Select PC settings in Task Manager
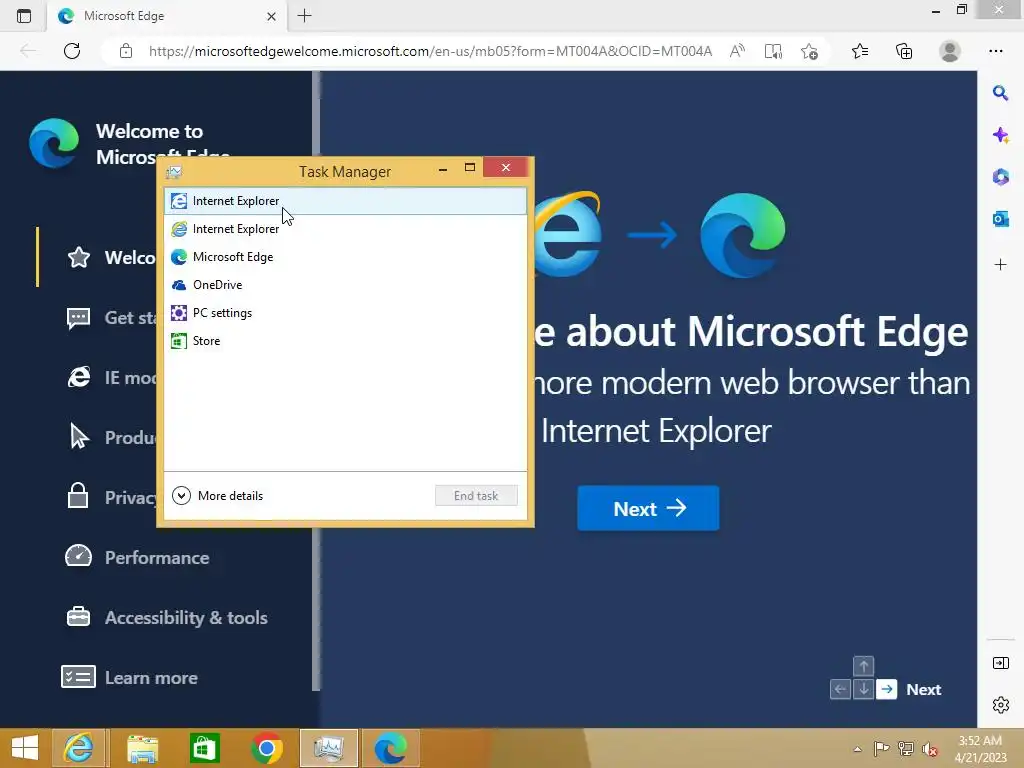 [x=345, y=313]
